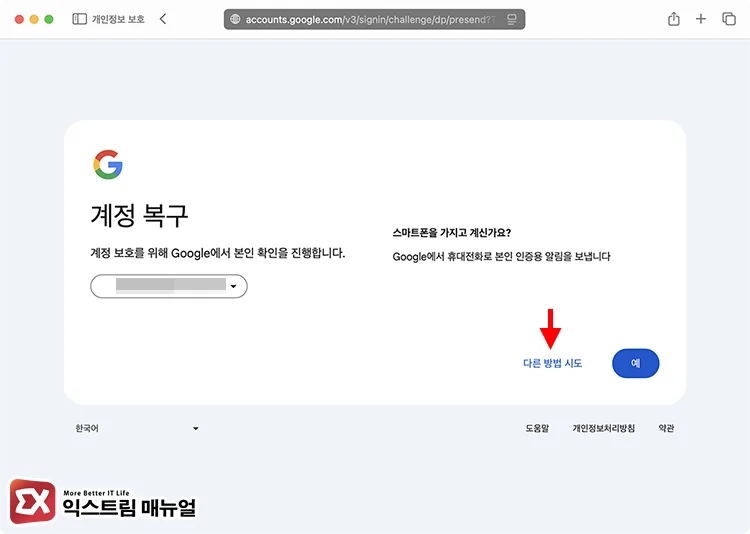Screen dimensions: 750x534
Task: Minimize the window with the yellow button
Action: point(34,19)
